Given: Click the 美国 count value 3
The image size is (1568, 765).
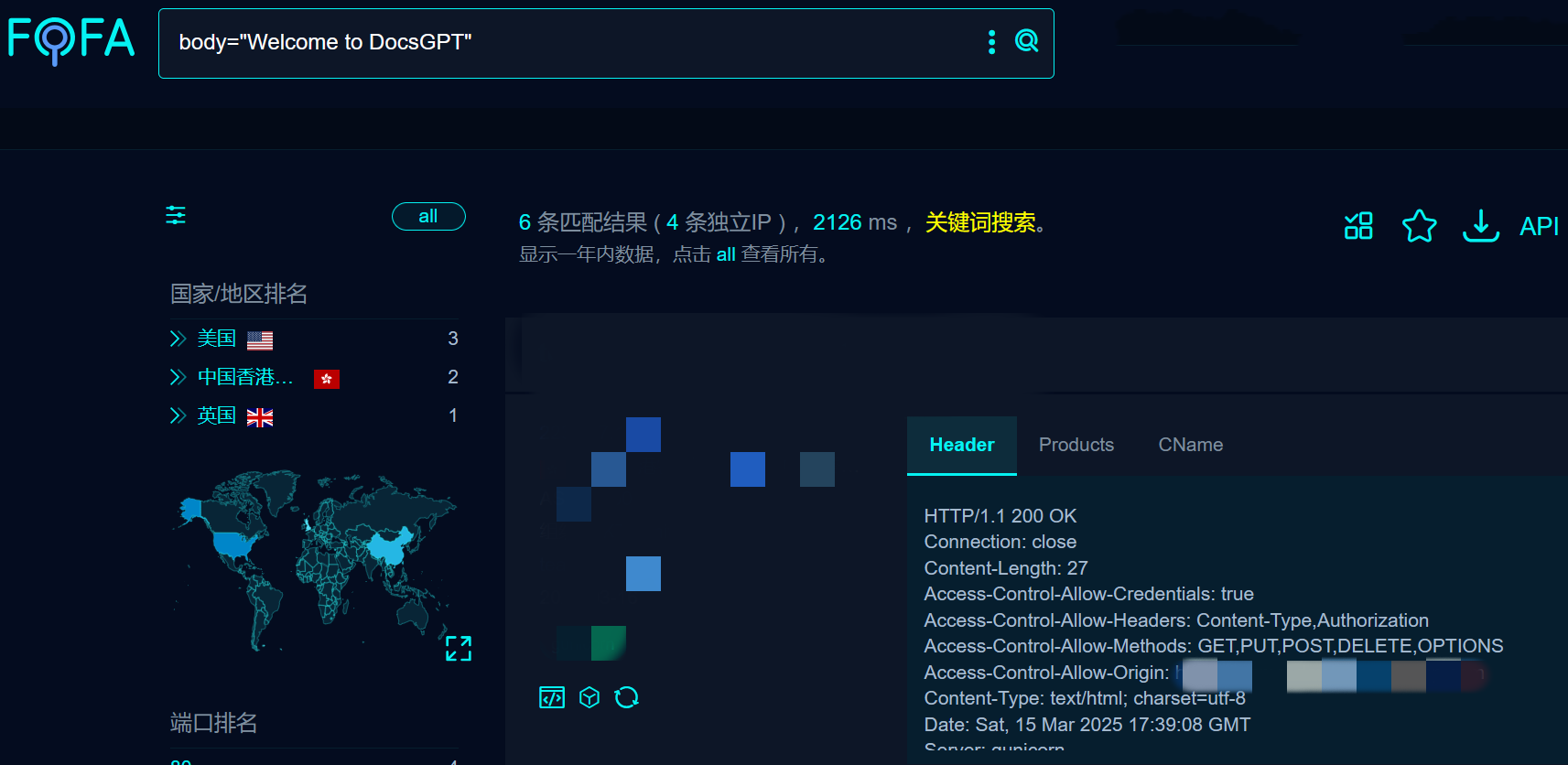Looking at the screenshot, I should 452,339.
